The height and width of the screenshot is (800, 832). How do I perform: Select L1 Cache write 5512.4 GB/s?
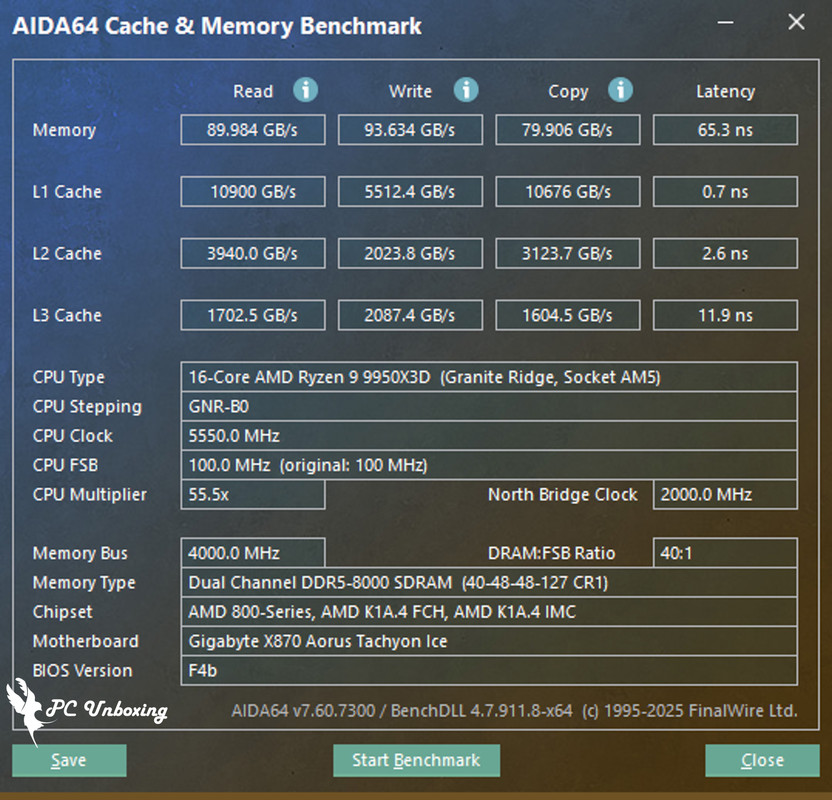410,192
